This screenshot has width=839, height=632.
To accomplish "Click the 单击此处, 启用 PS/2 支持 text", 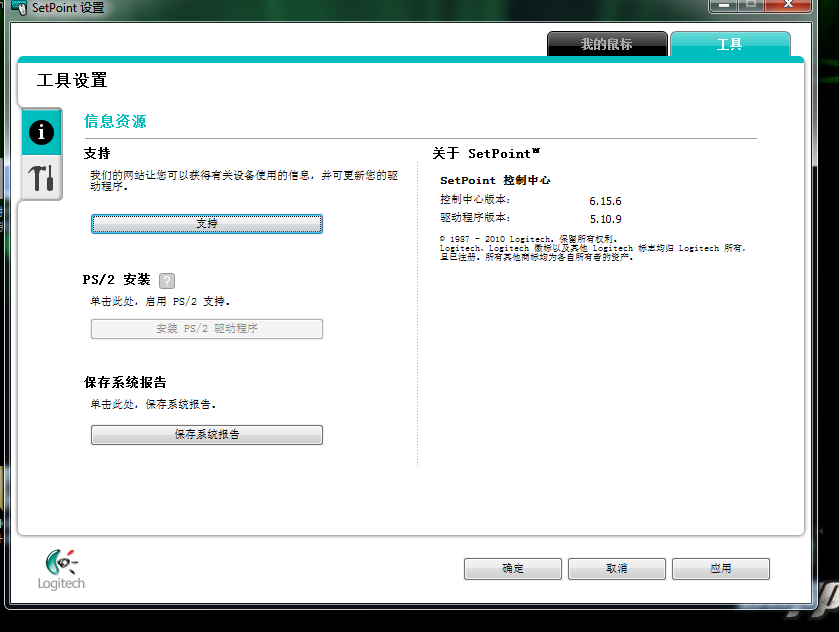I will (160, 302).
